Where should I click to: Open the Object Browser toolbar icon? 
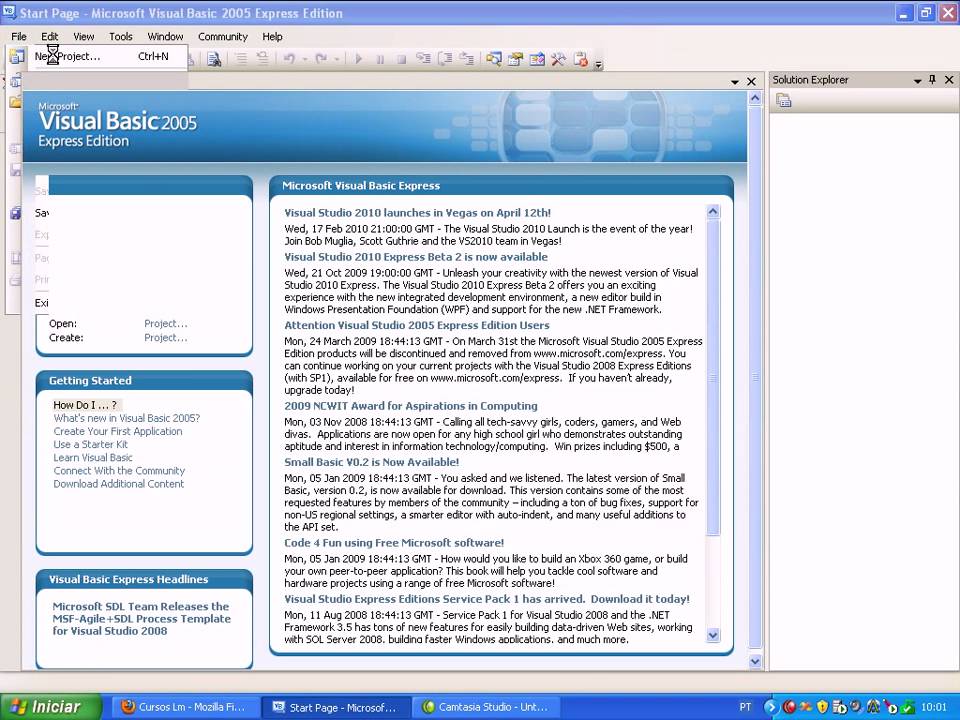(x=537, y=59)
